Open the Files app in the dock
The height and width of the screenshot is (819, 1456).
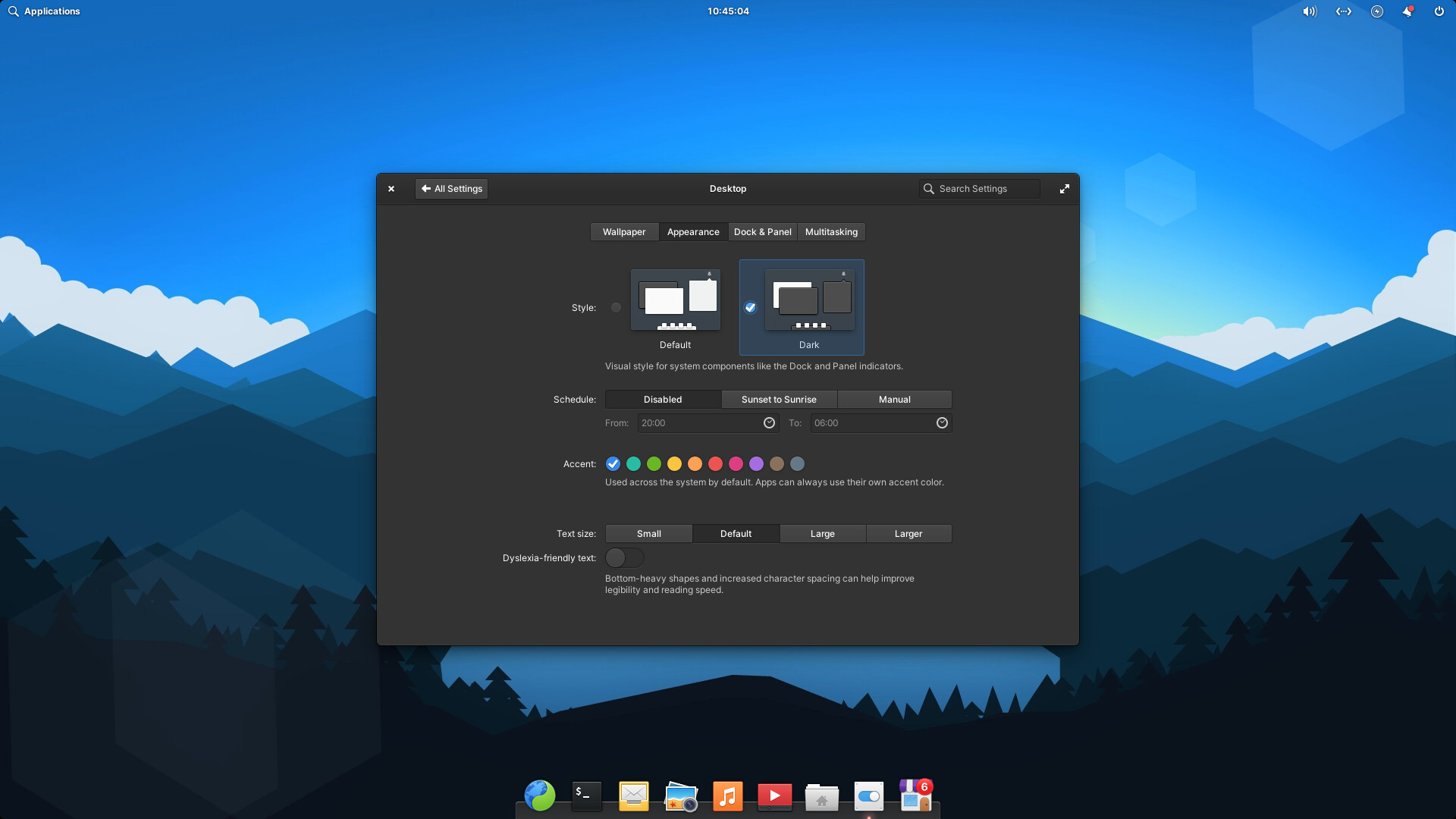(x=821, y=797)
